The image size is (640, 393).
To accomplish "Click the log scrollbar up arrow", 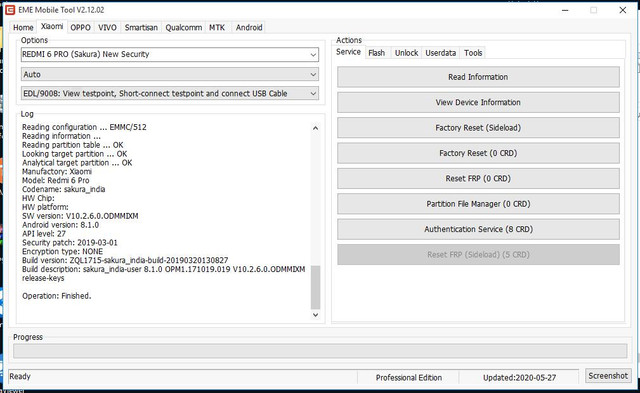I will point(315,128).
